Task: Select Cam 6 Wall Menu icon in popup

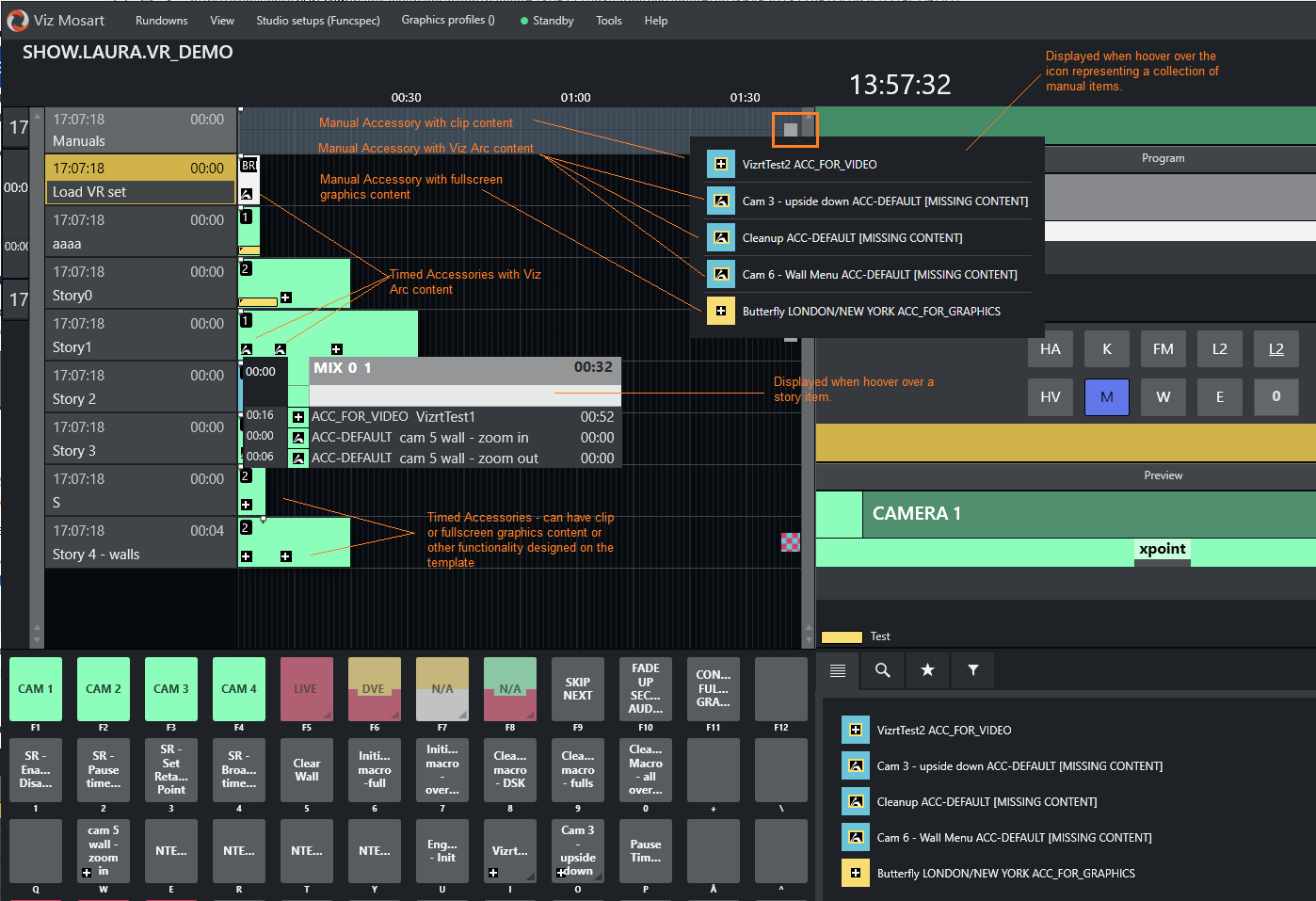Action: pyautogui.click(x=721, y=274)
